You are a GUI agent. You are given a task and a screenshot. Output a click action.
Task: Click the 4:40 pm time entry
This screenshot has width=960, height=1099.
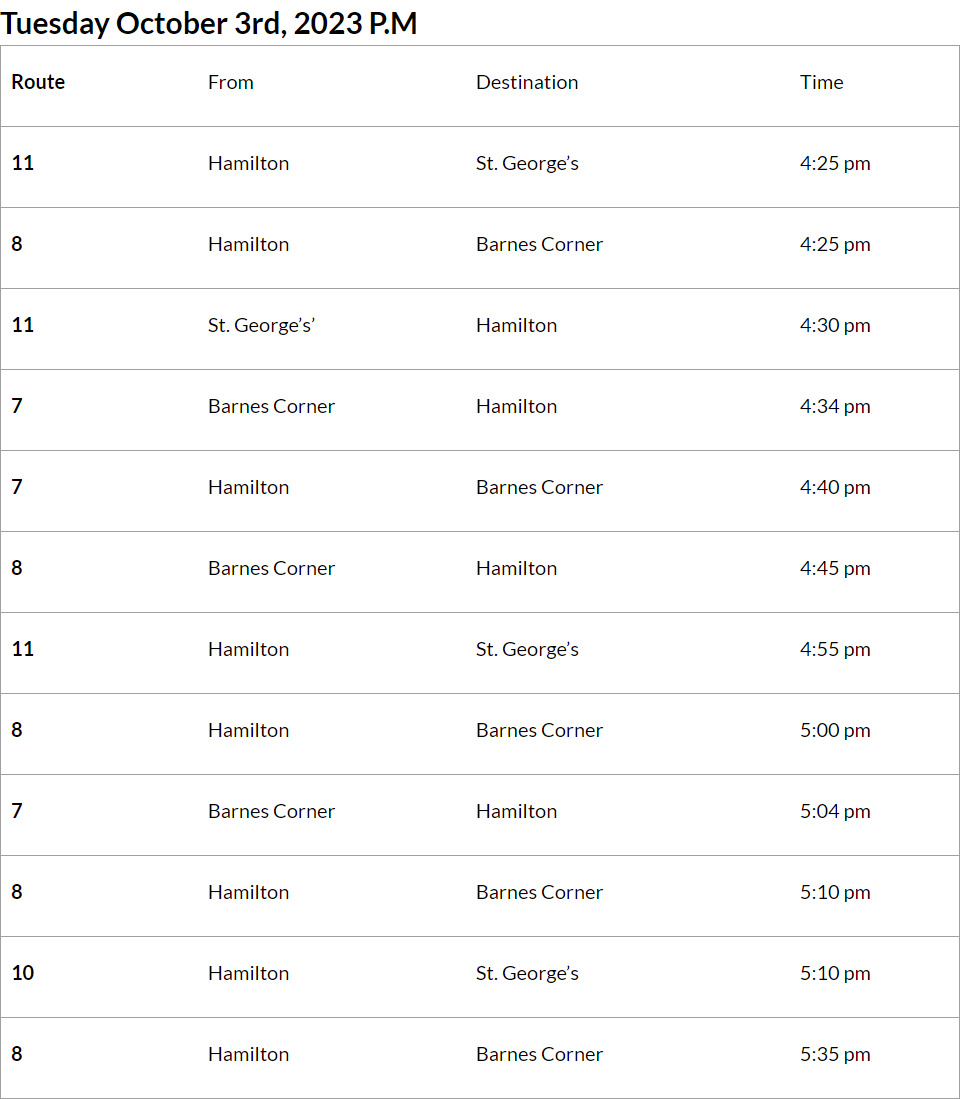click(x=834, y=488)
